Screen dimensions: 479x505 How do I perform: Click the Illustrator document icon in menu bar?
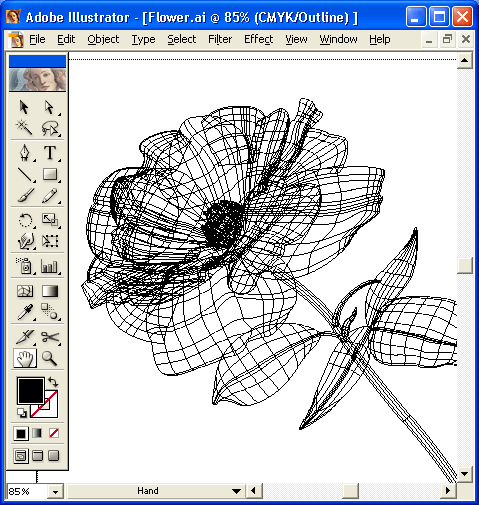pos(16,40)
